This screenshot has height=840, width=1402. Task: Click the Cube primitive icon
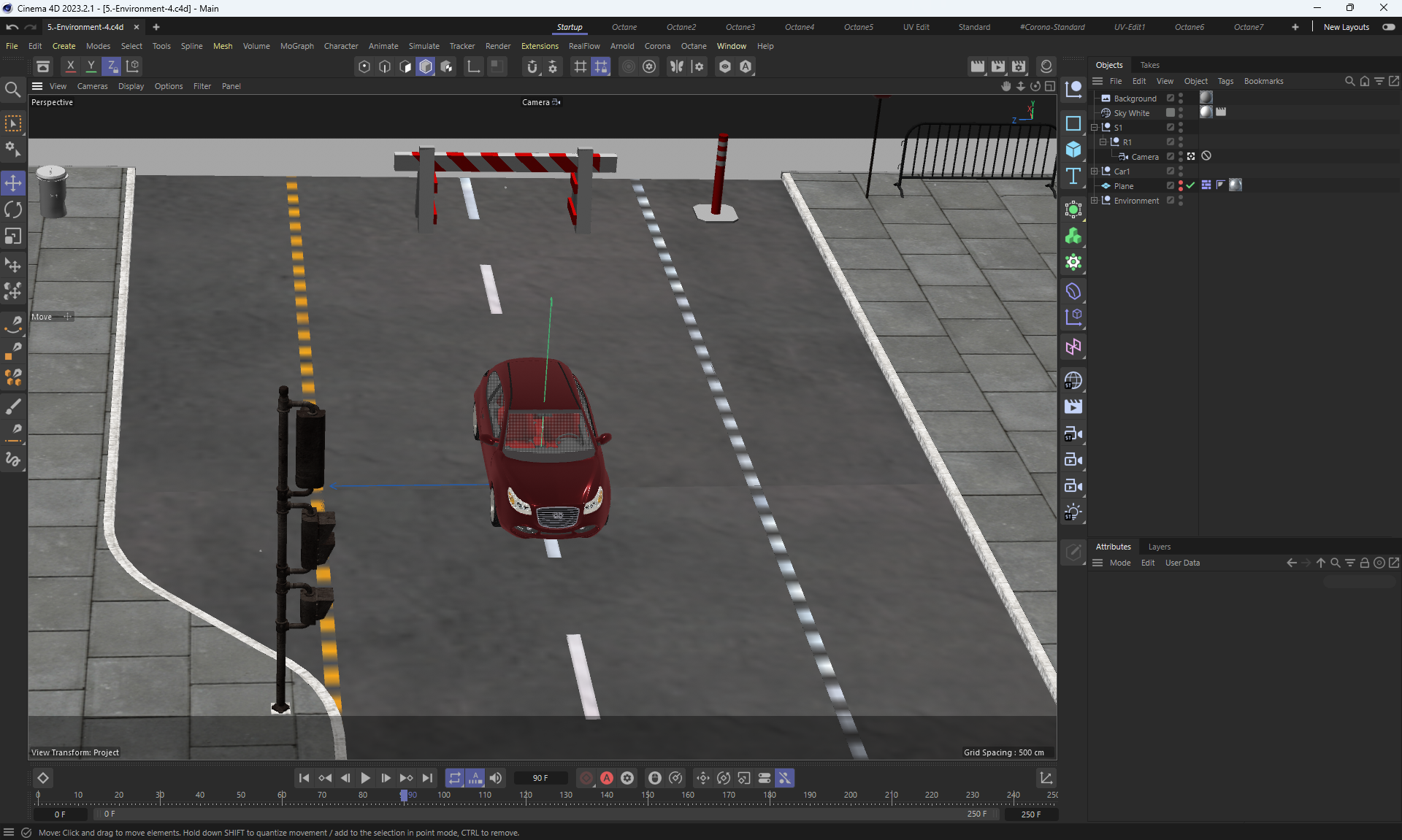[x=1073, y=150]
